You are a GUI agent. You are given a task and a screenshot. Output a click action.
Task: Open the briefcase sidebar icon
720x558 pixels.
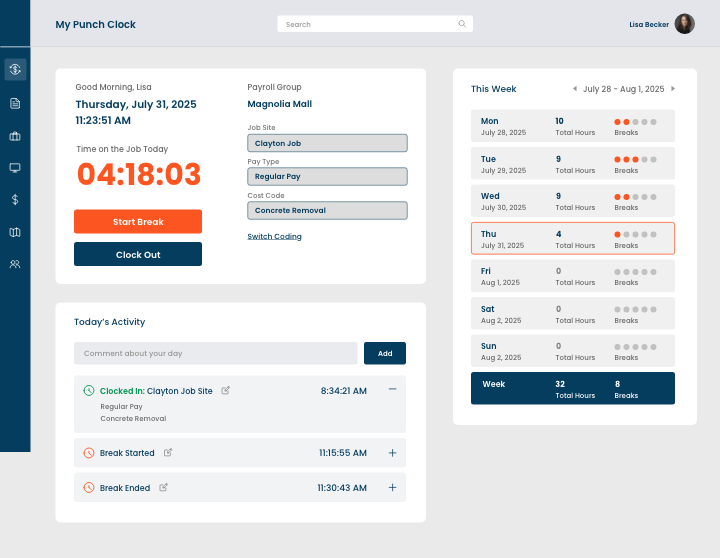(15, 136)
